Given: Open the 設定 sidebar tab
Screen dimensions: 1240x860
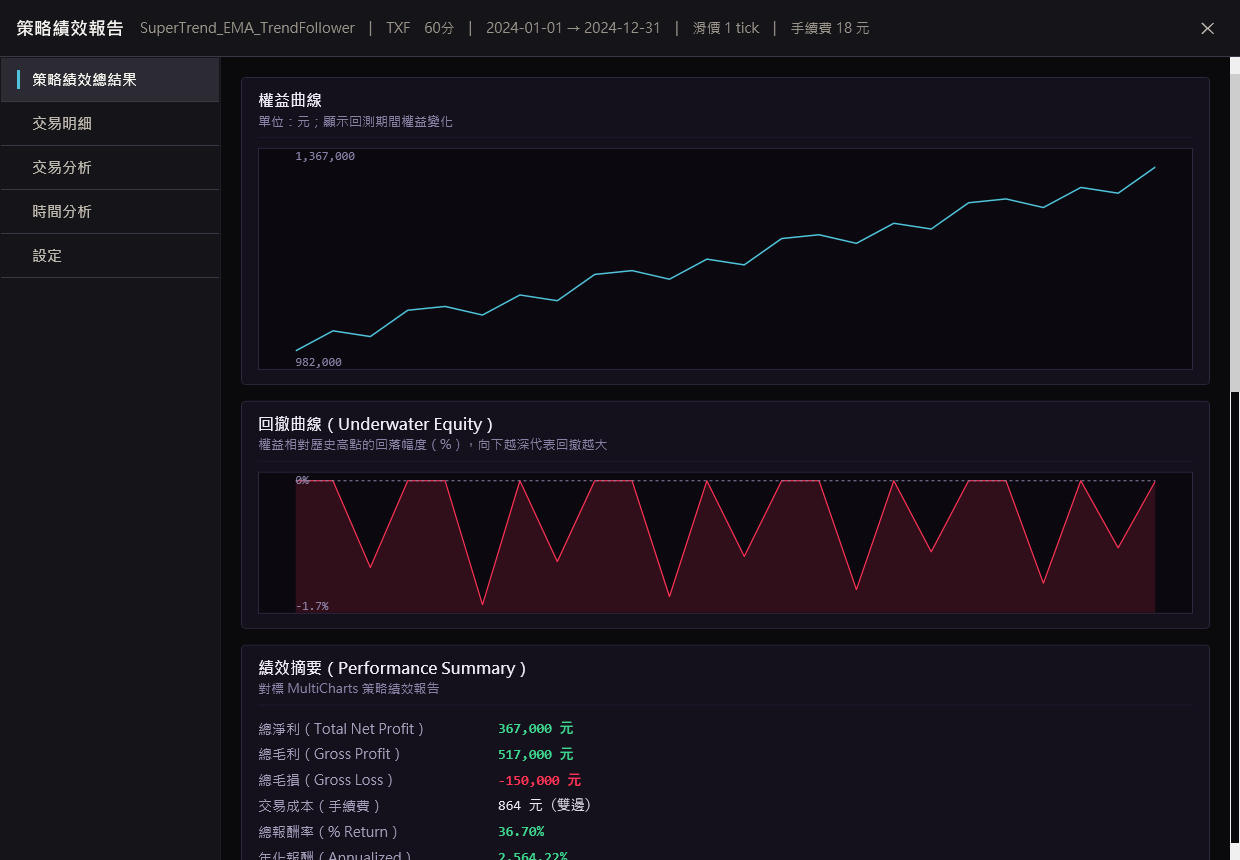Looking at the screenshot, I should [x=110, y=256].
